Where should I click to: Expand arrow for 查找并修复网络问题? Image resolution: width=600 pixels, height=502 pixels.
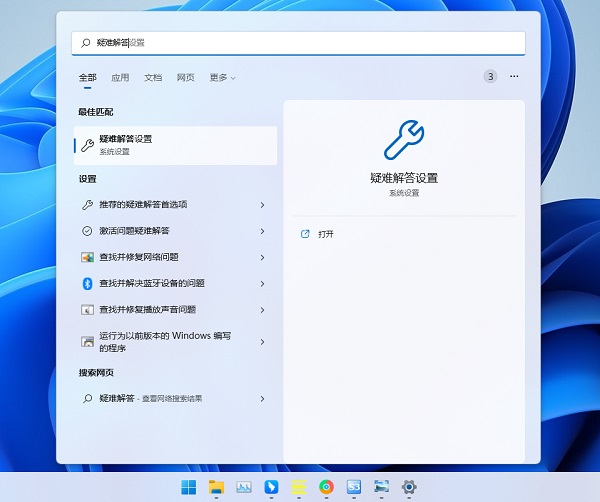[262, 258]
